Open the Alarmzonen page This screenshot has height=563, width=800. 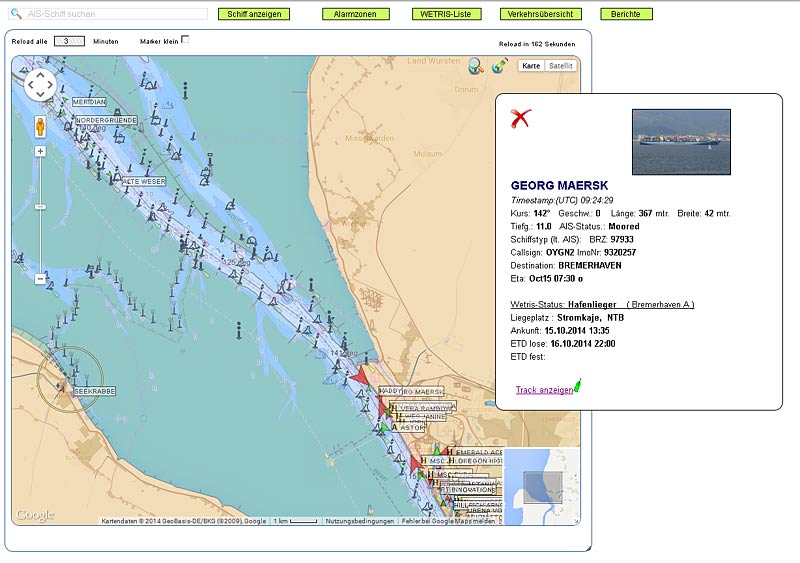pyautogui.click(x=355, y=14)
